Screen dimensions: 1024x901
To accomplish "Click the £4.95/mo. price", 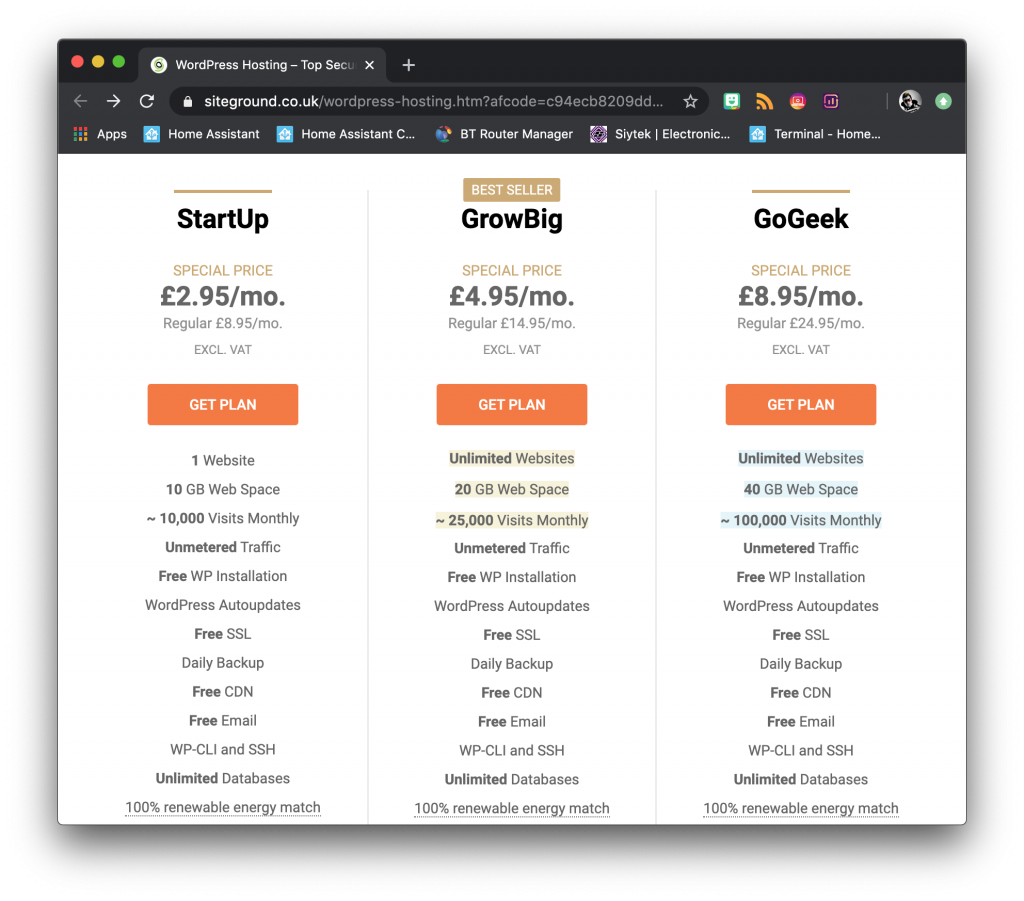I will click(512, 296).
